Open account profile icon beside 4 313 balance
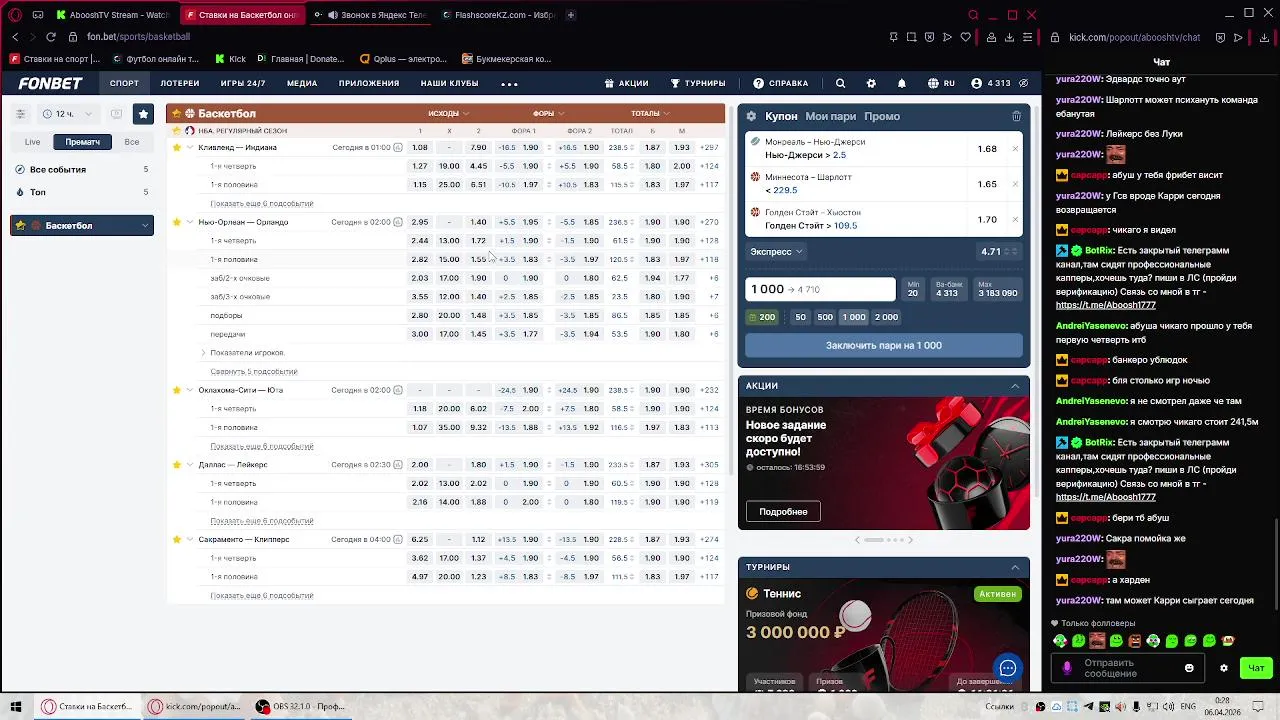This screenshot has width=1280, height=720. click(976, 84)
